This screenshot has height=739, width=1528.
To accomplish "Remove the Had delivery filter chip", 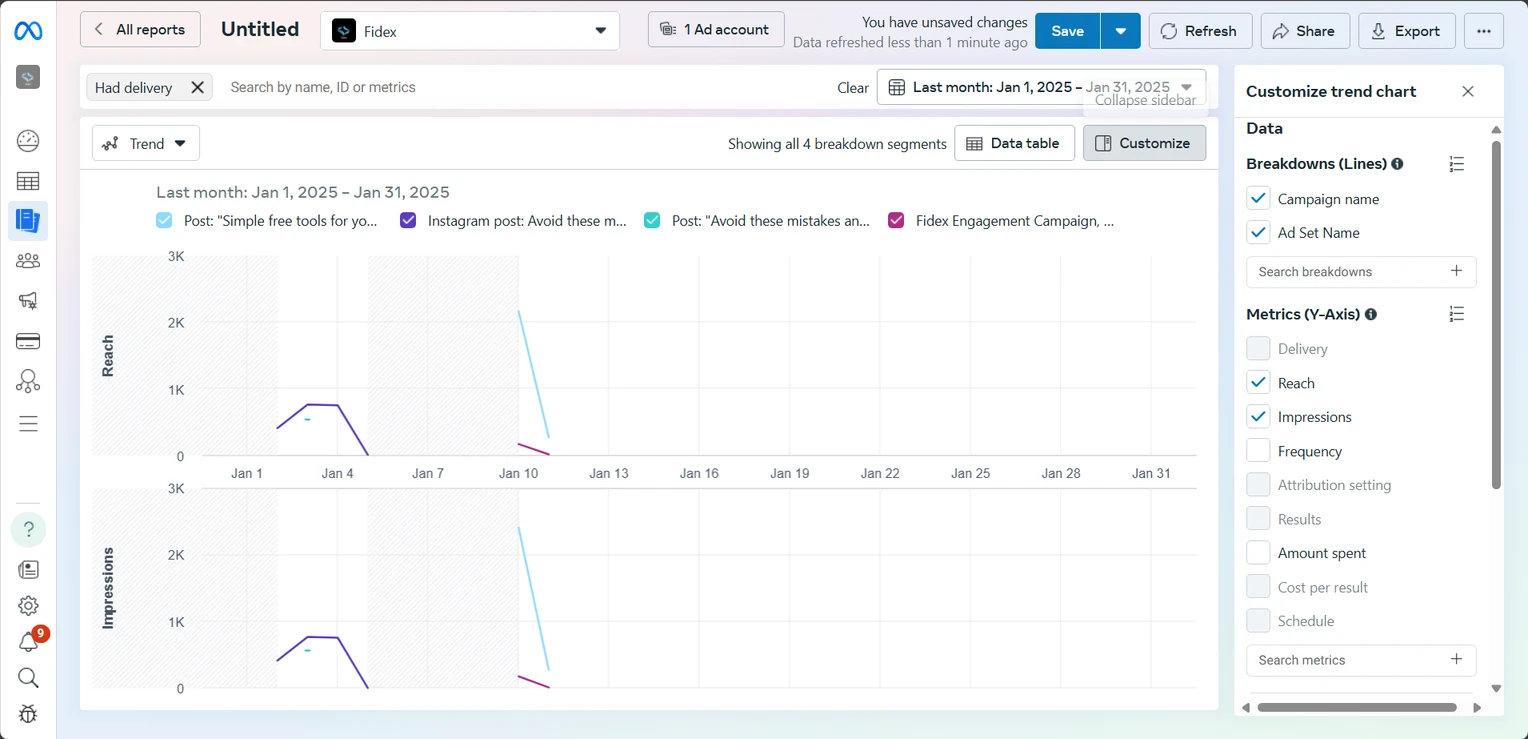I will [198, 88].
